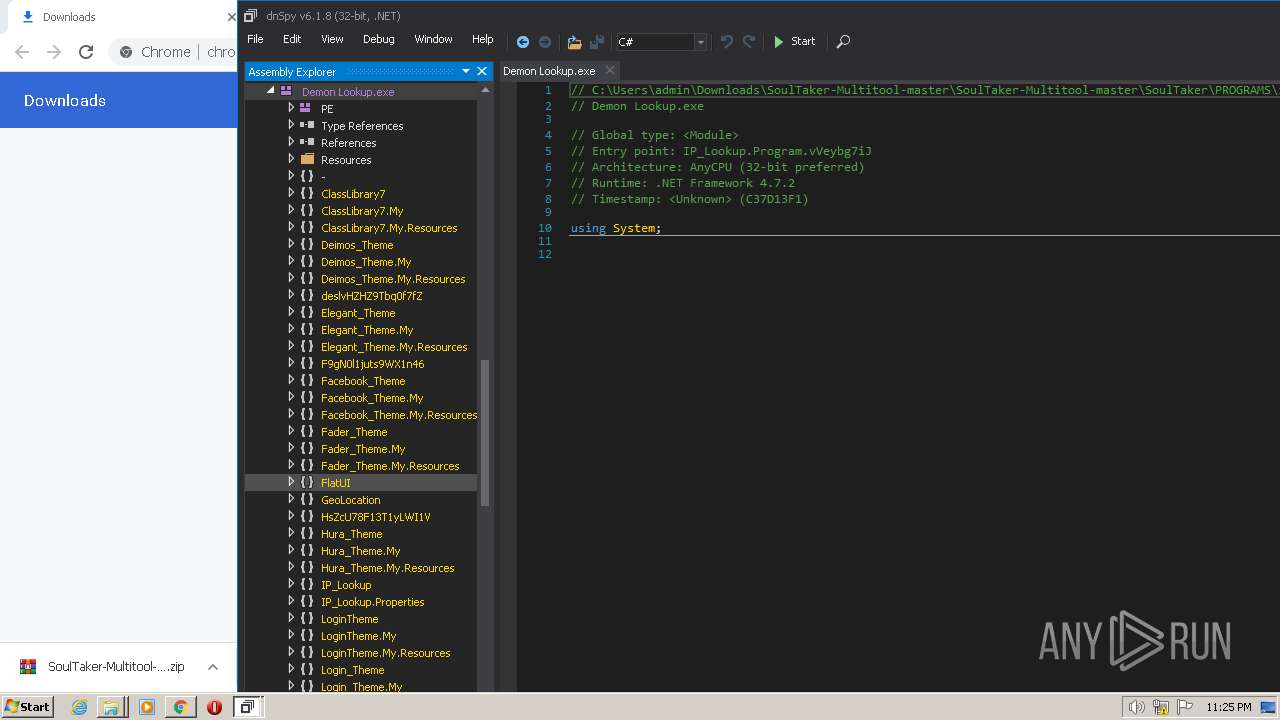
Task: Expand the IP_Lookup namespace
Action: pos(291,584)
